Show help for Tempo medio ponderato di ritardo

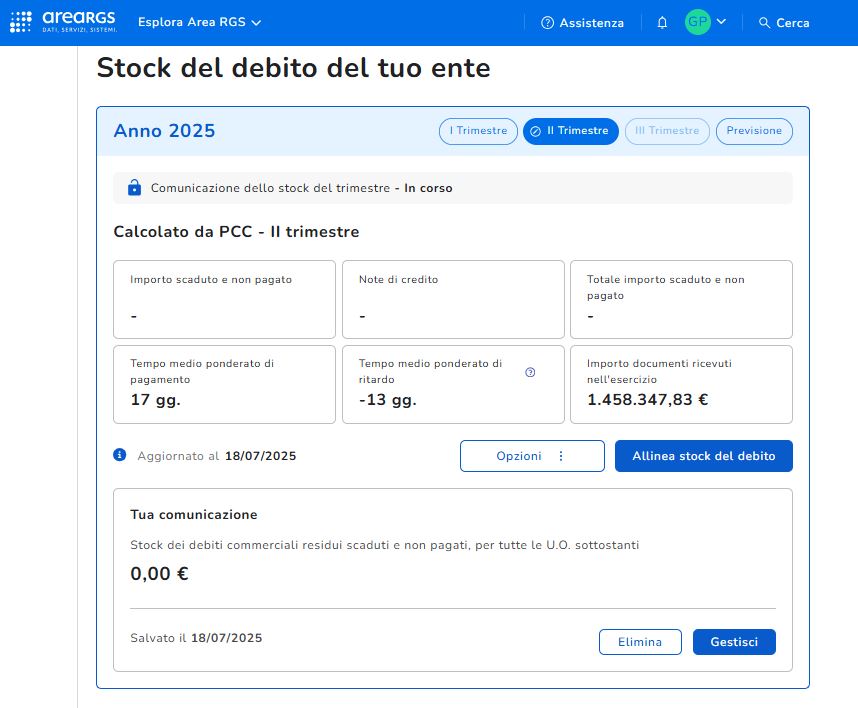tap(530, 372)
